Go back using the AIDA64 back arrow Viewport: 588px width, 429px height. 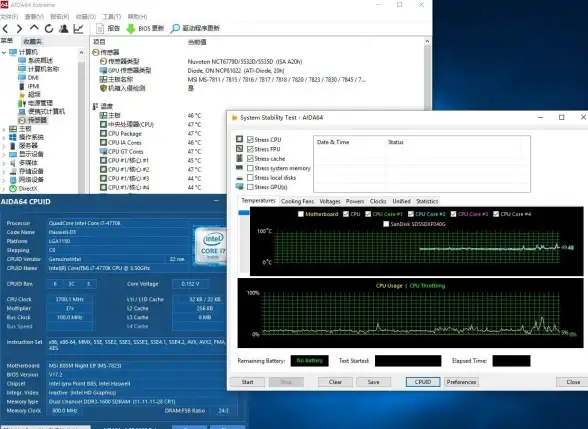click(5, 28)
